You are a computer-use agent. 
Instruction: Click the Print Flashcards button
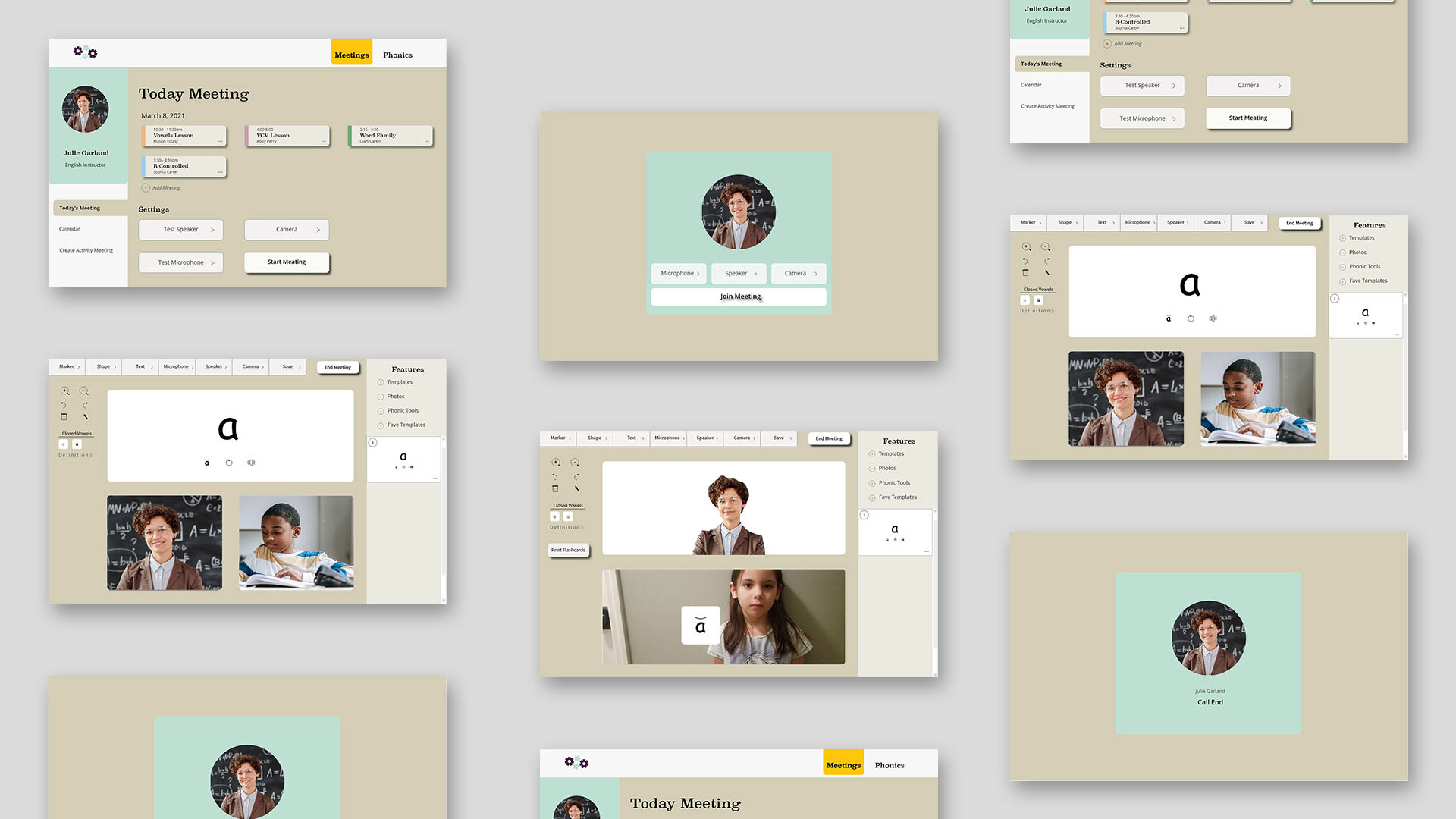click(568, 551)
